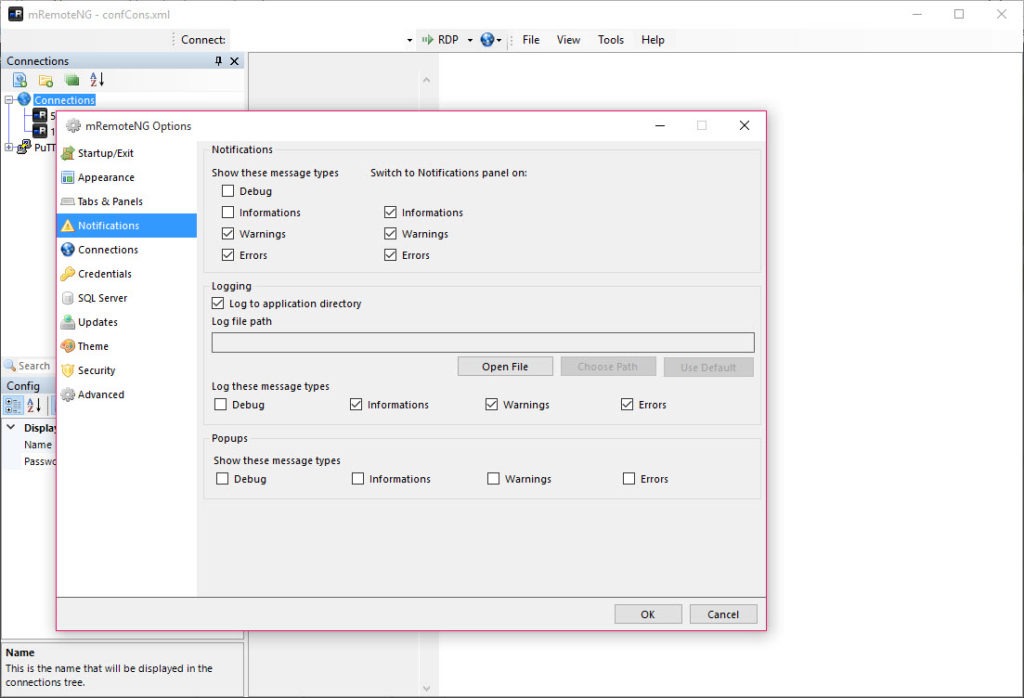Image resolution: width=1024 pixels, height=698 pixels.
Task: Uncheck Errors under Notifications message types
Action: point(228,255)
